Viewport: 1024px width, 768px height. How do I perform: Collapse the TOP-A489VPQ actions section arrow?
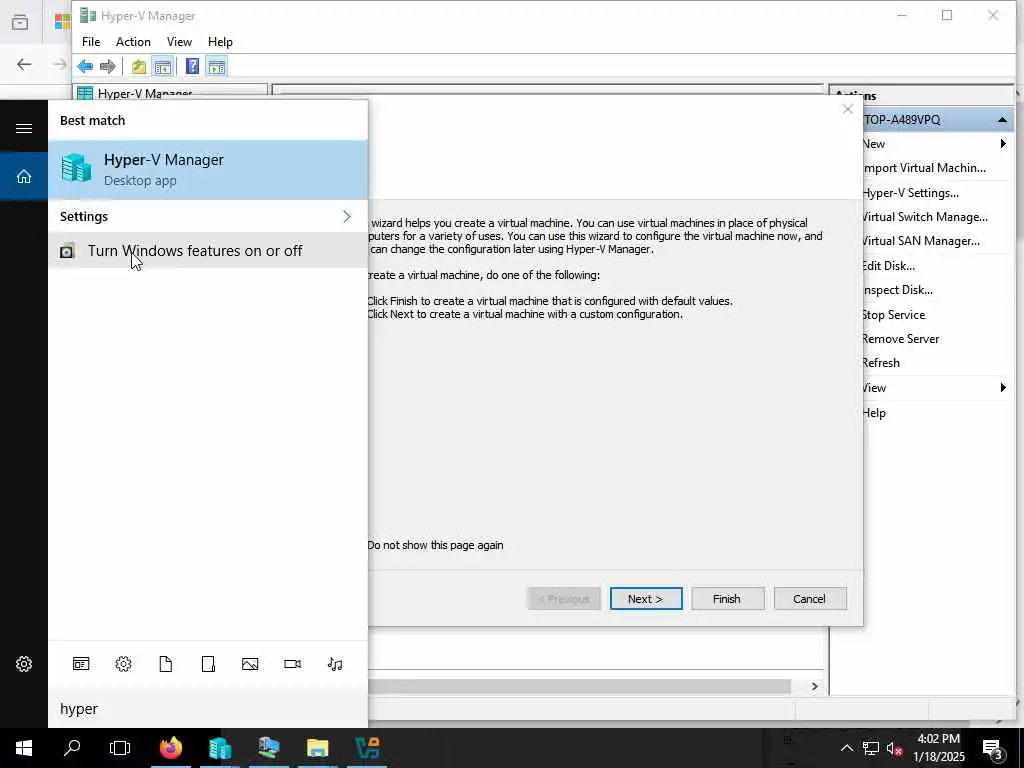(1002, 120)
